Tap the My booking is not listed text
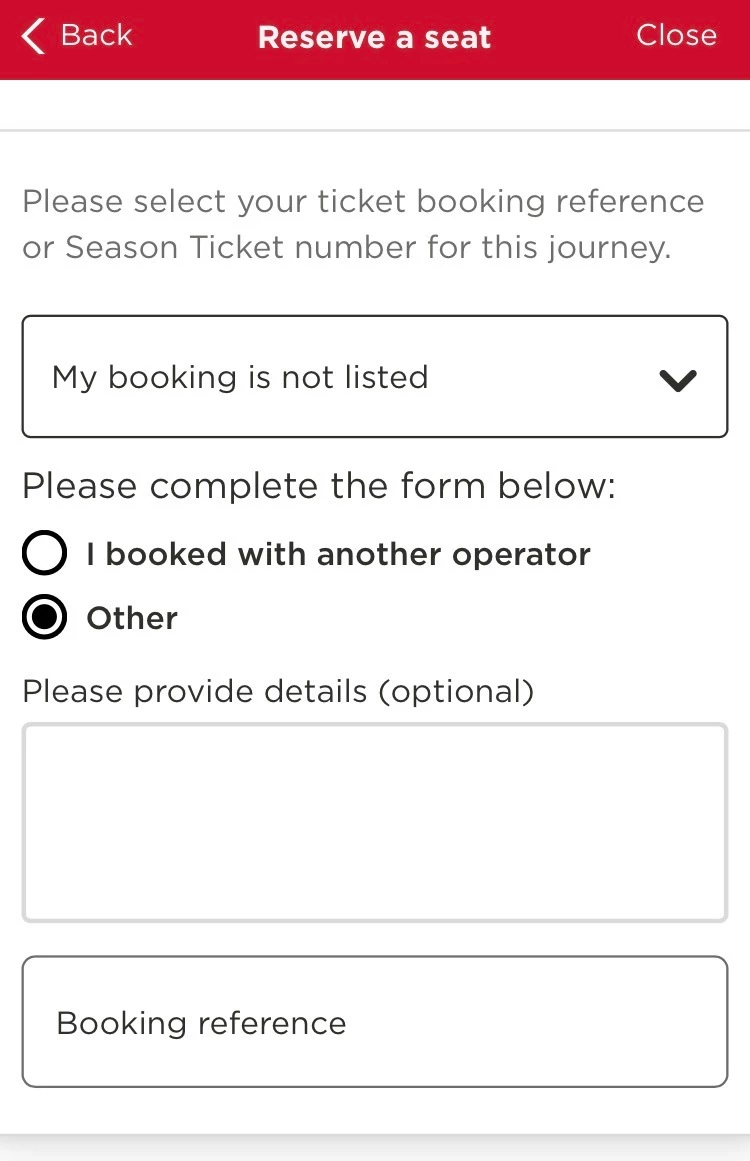The height and width of the screenshot is (1161, 750). click(240, 377)
